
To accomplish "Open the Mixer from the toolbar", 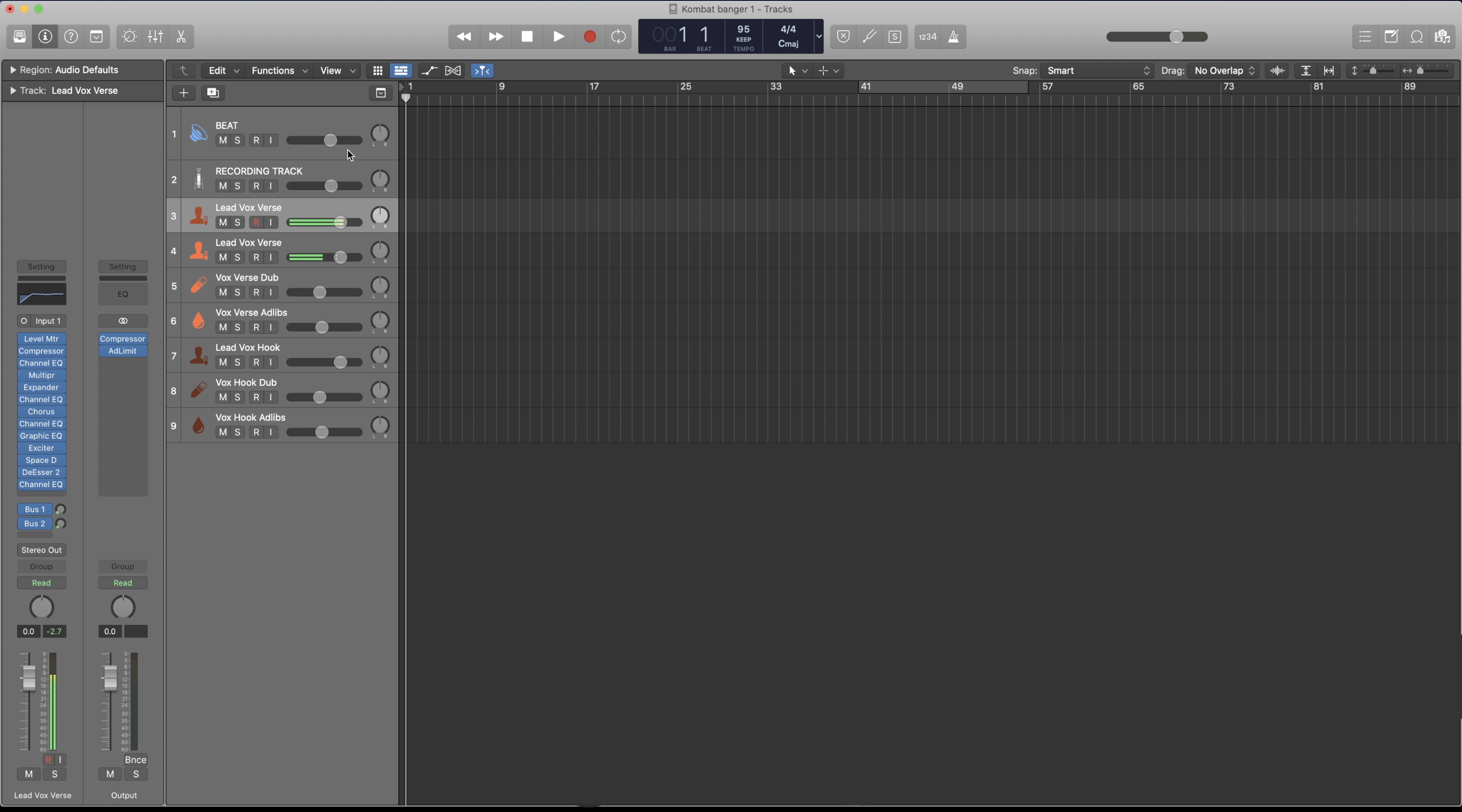I will [155, 37].
